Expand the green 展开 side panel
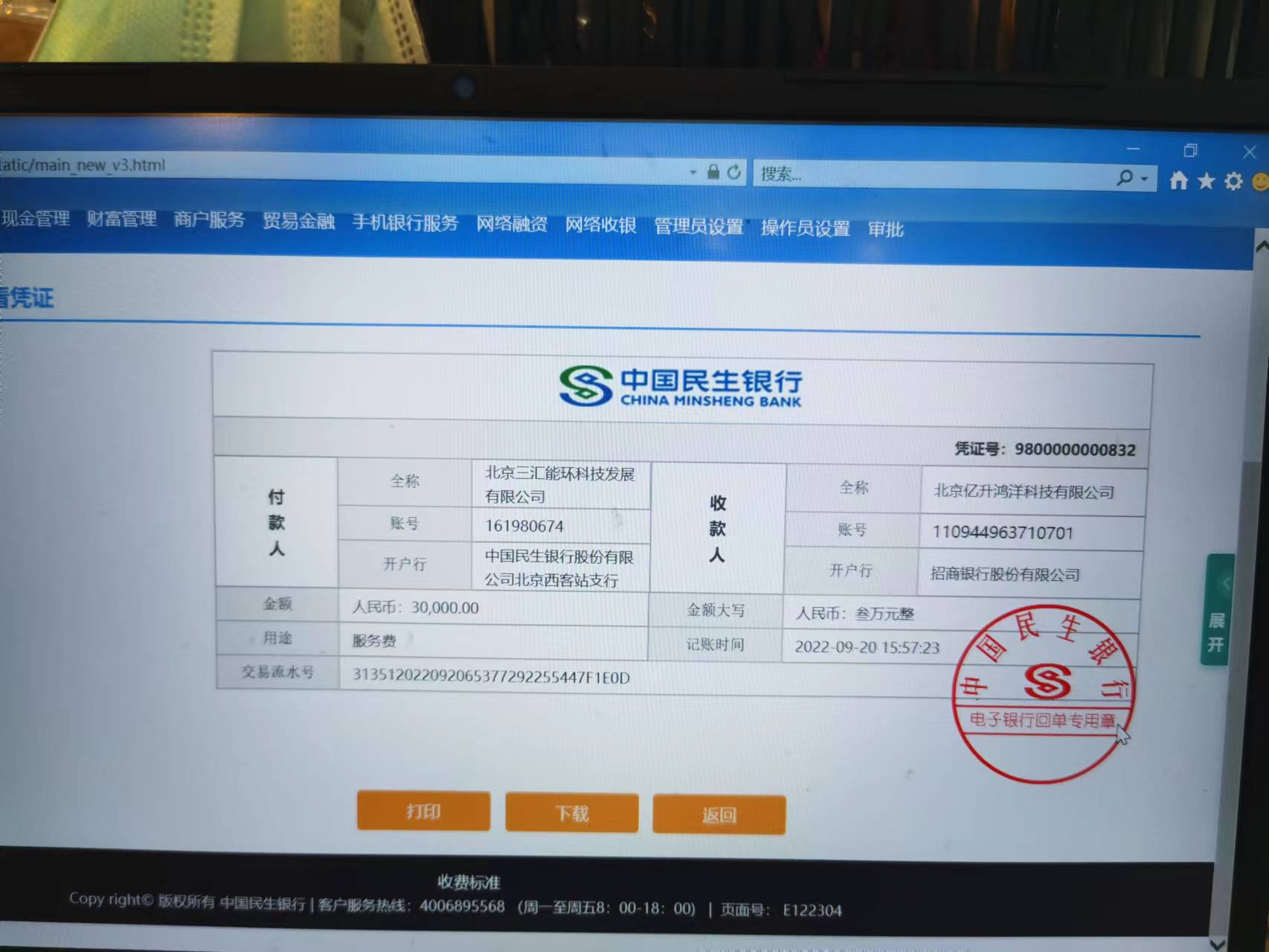The image size is (1269, 952). point(1217,610)
